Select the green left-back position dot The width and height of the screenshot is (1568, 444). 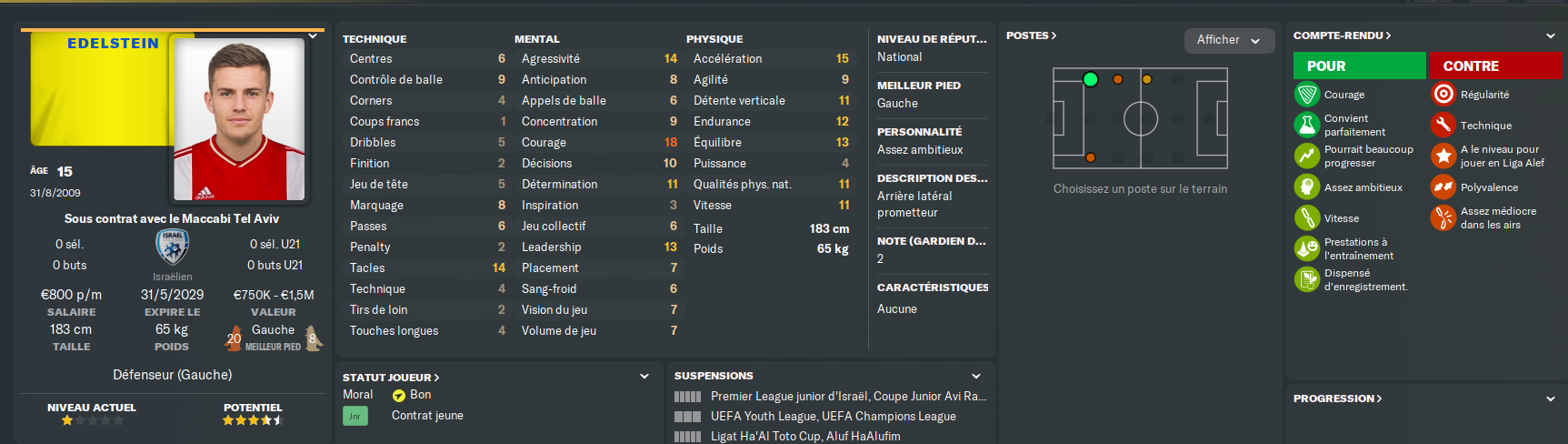pos(1091,79)
